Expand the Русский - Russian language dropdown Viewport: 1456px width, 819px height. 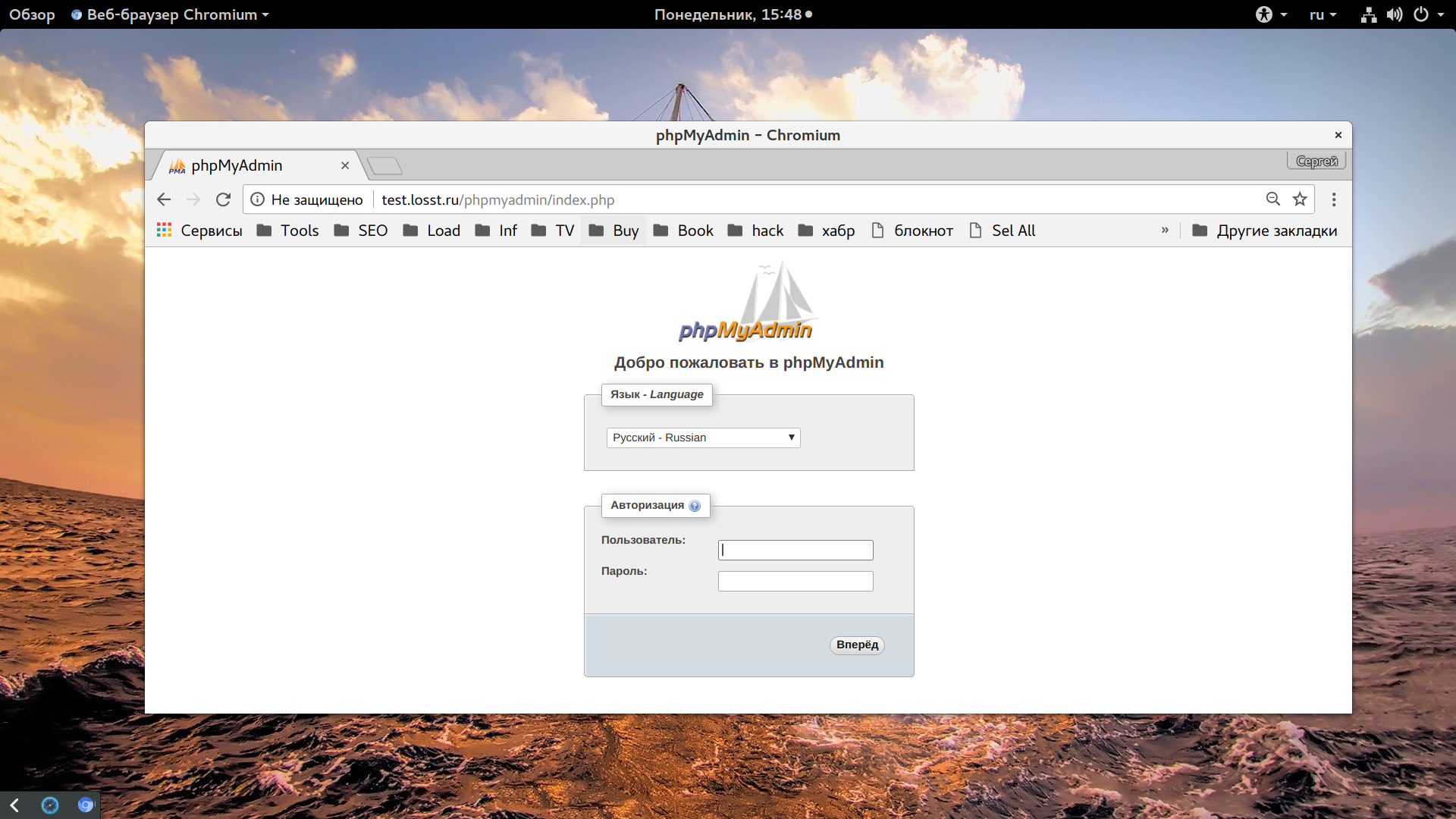(703, 438)
